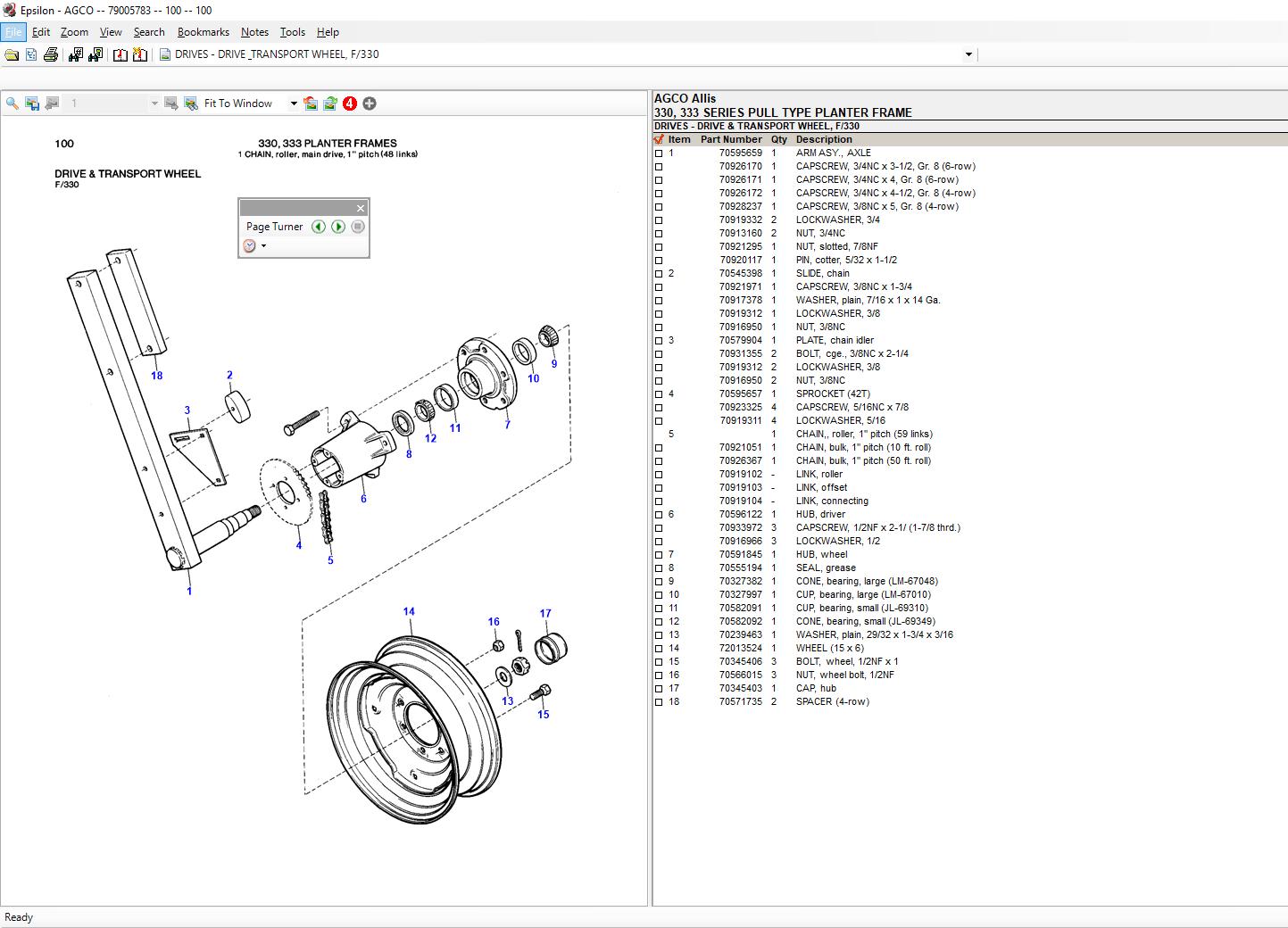Check the box for ARM ASY., AXLE
This screenshot has height=928, width=1288.
pyautogui.click(x=659, y=153)
